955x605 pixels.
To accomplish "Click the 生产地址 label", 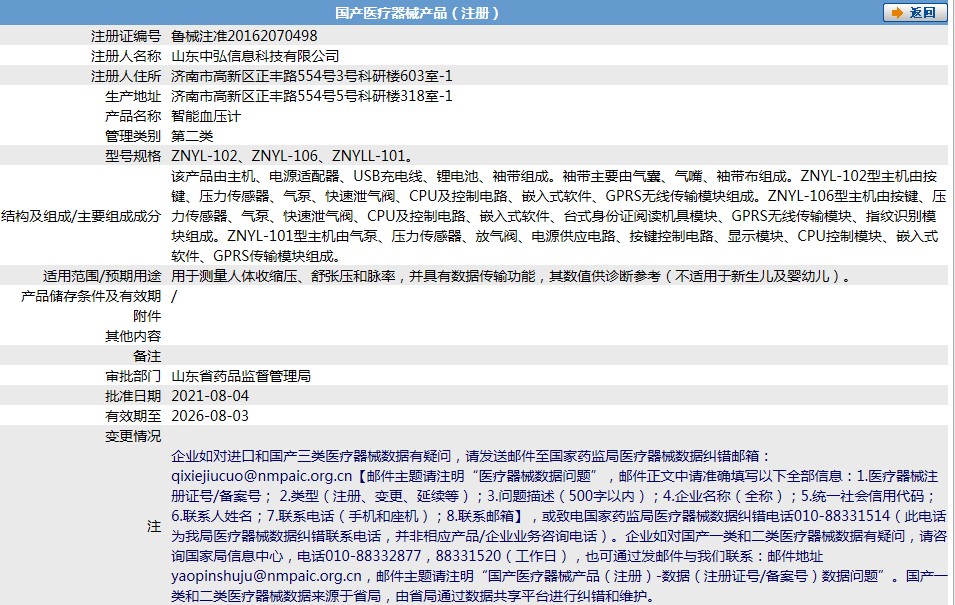I will click(x=133, y=96).
